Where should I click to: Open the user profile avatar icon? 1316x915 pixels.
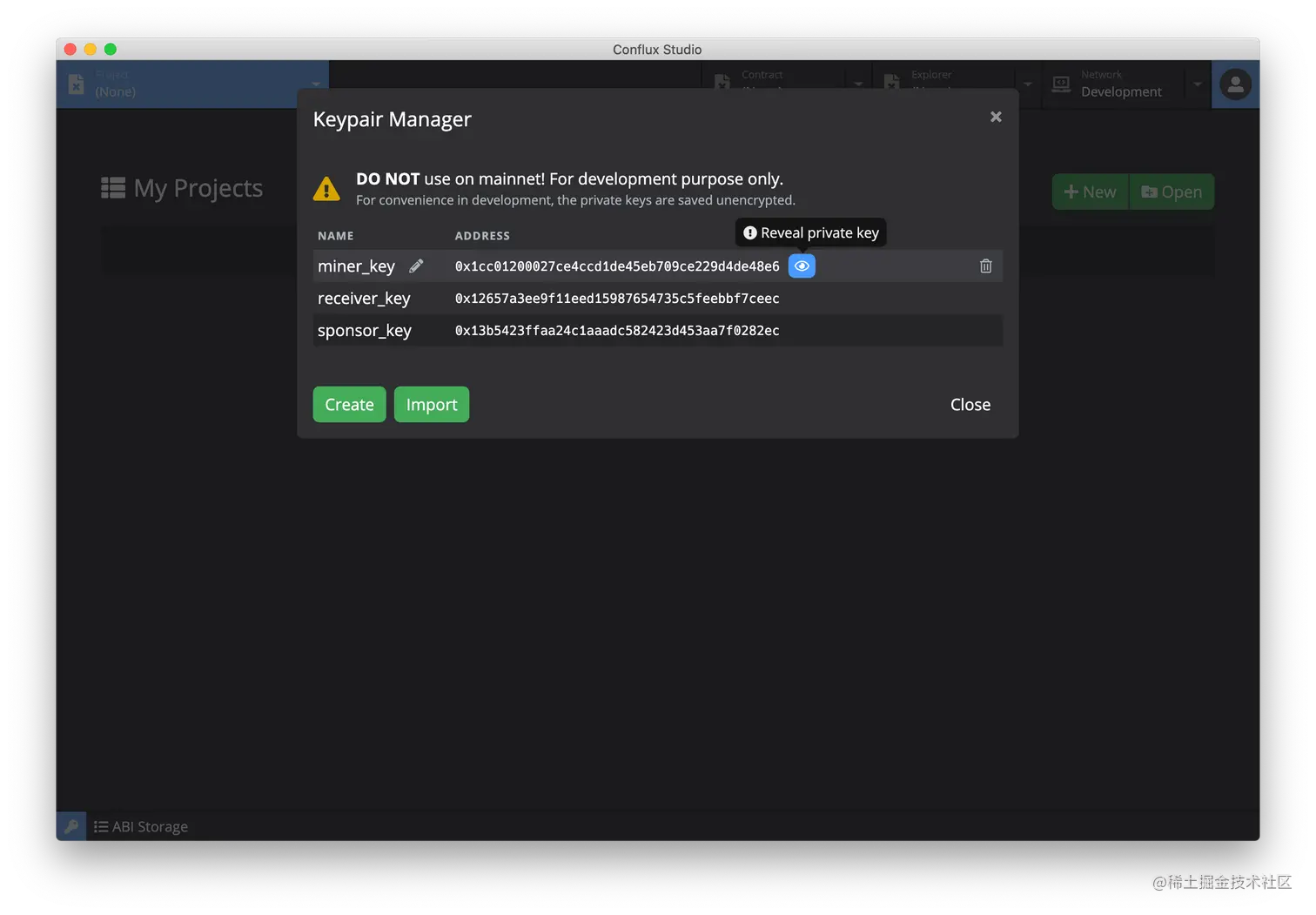1235,84
